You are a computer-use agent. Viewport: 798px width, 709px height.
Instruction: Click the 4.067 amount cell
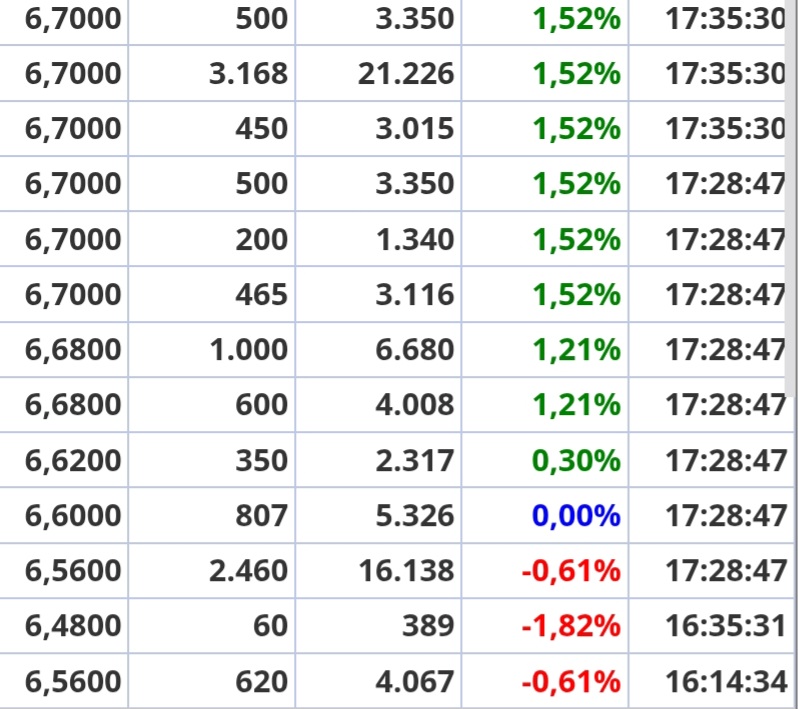pos(414,682)
